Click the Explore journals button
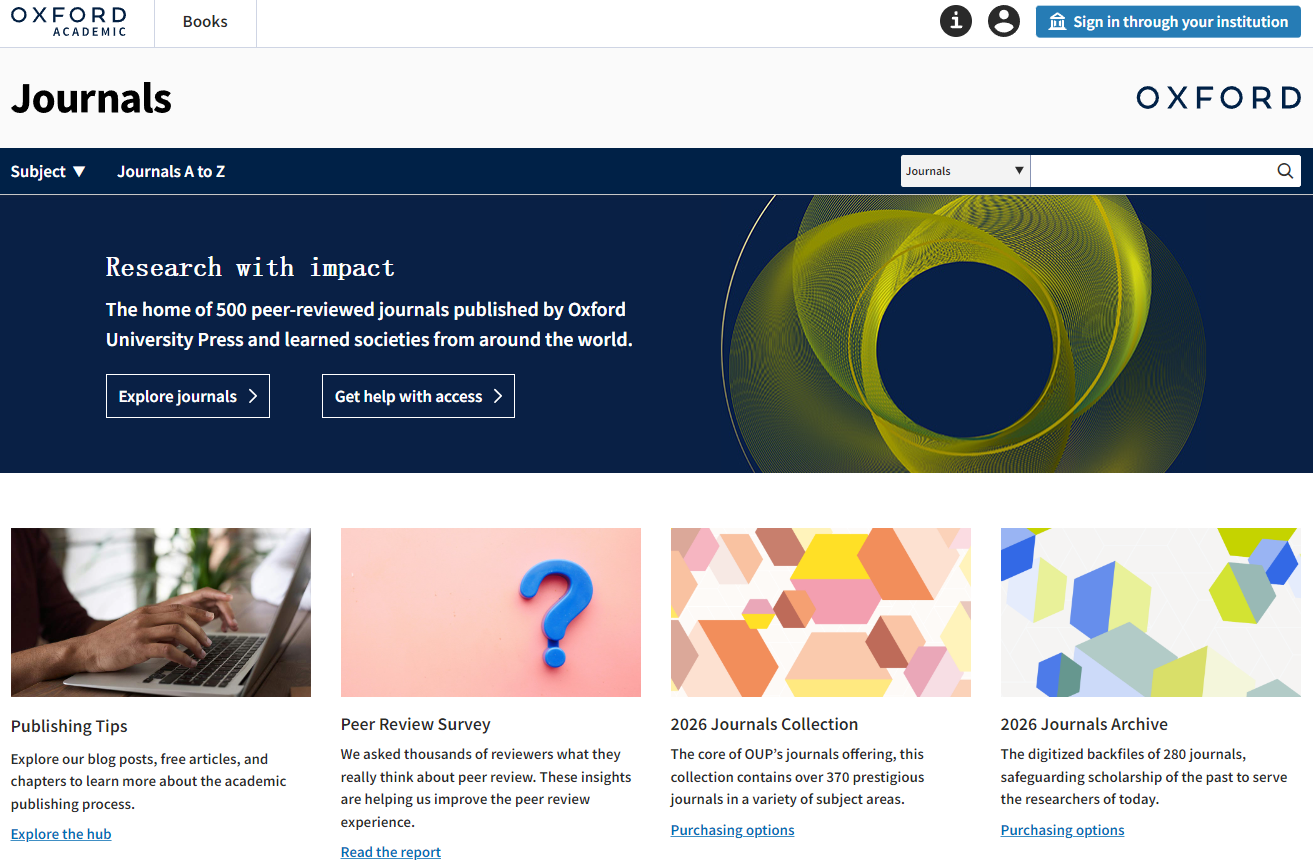Screen dimensions: 1313x864 tap(188, 396)
